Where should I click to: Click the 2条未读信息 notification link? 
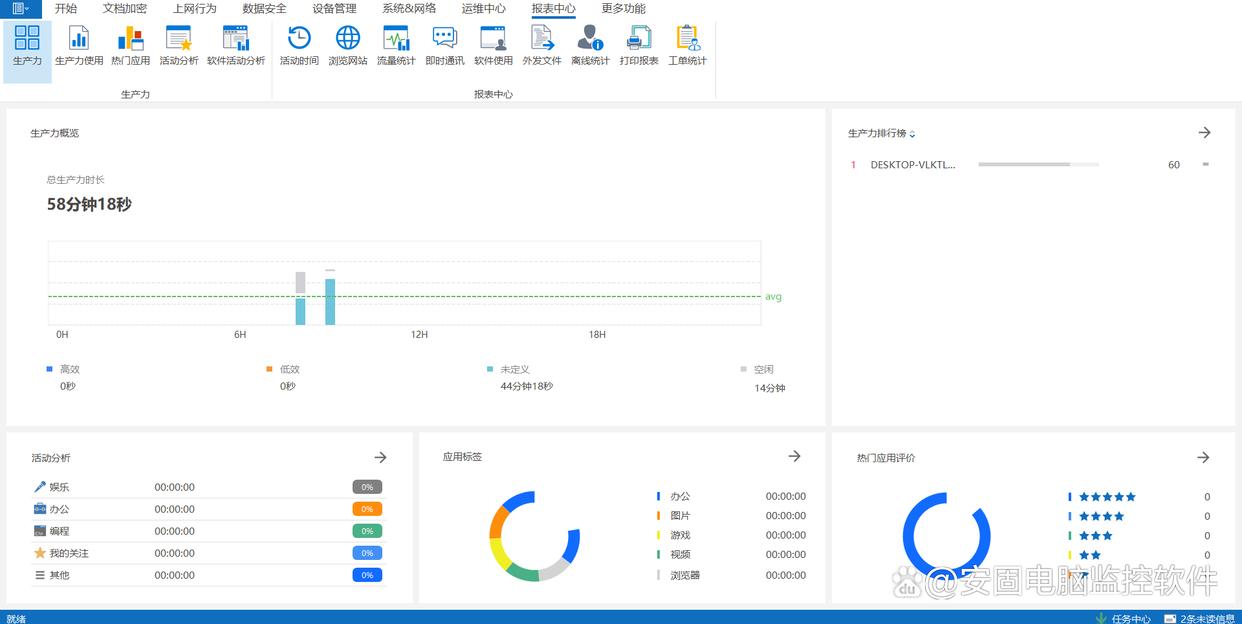coord(1203,618)
